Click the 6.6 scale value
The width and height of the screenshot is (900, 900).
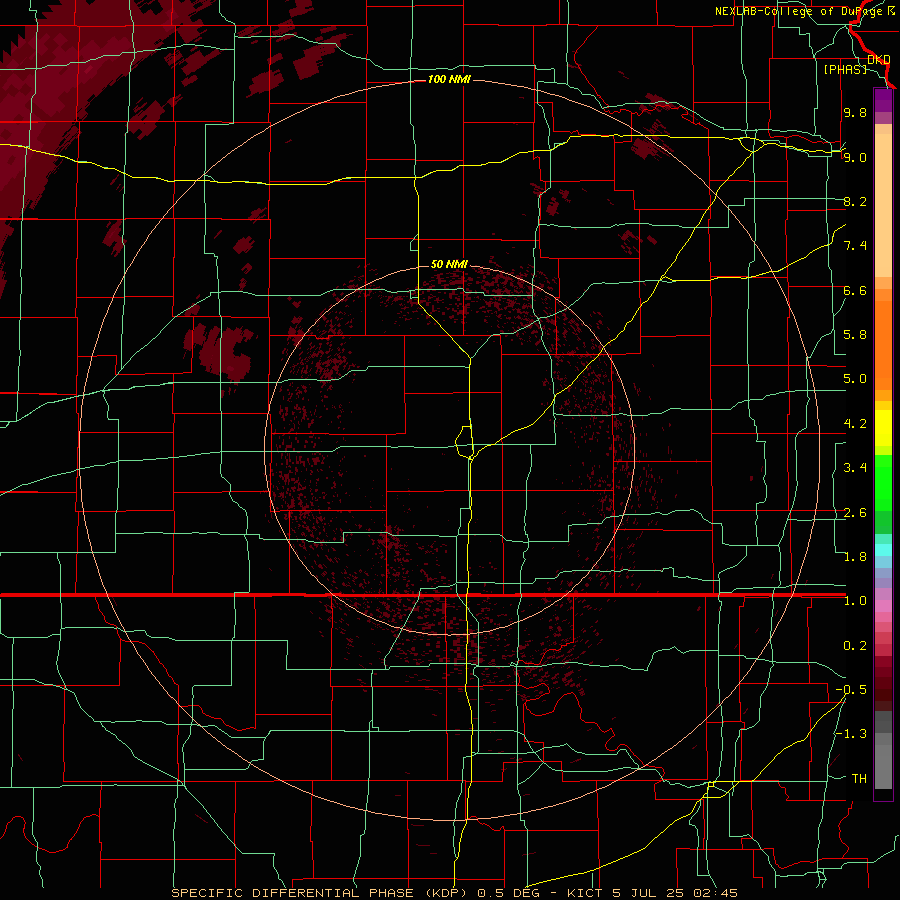(855, 290)
